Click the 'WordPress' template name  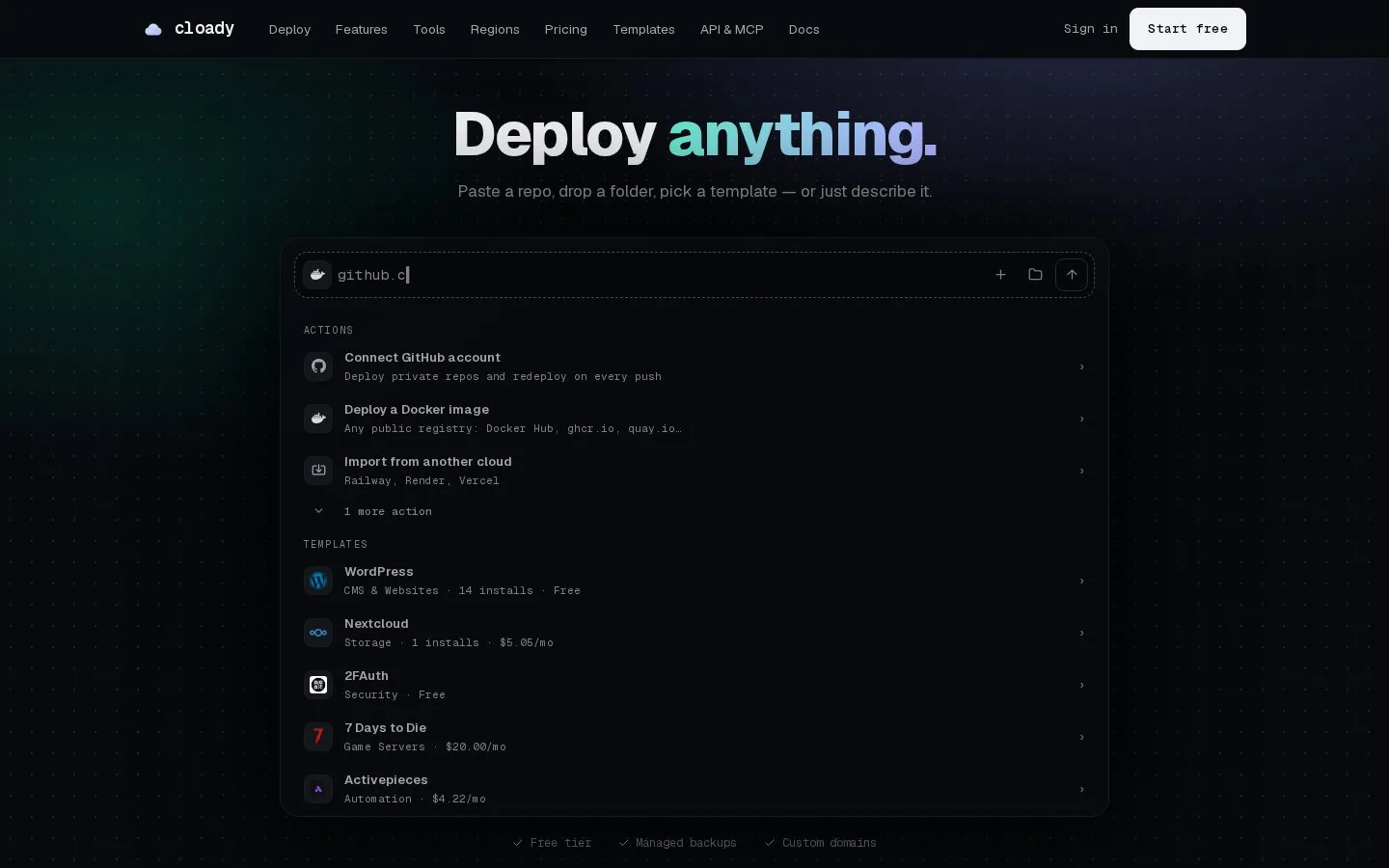(x=379, y=572)
